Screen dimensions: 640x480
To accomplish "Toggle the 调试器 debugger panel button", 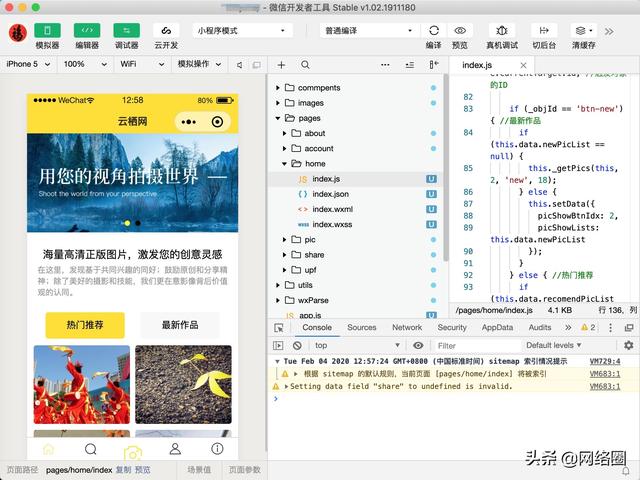I will [127, 31].
